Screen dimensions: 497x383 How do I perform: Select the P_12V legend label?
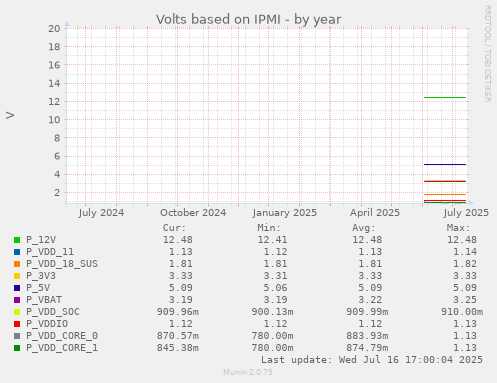click(41, 240)
